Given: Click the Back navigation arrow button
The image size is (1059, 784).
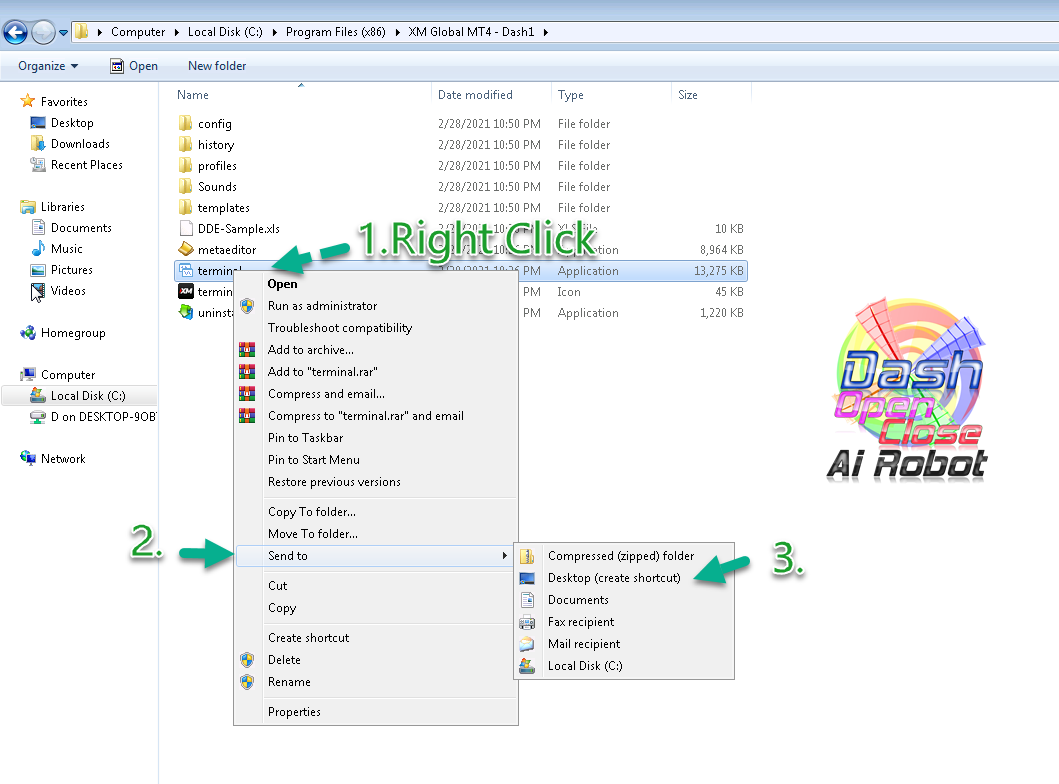Looking at the screenshot, I should [x=15, y=32].
